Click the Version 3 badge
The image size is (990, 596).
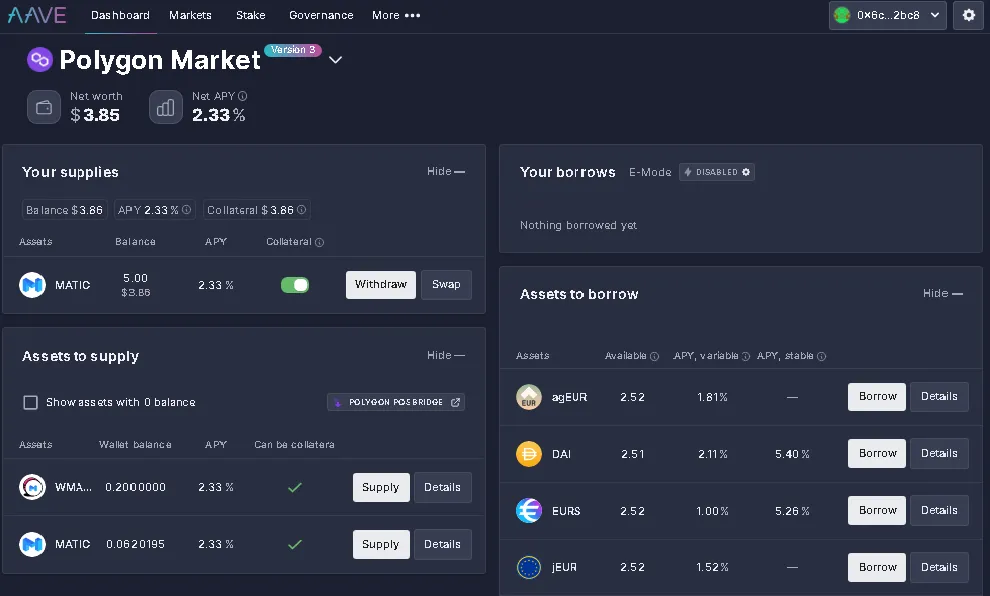pos(293,50)
